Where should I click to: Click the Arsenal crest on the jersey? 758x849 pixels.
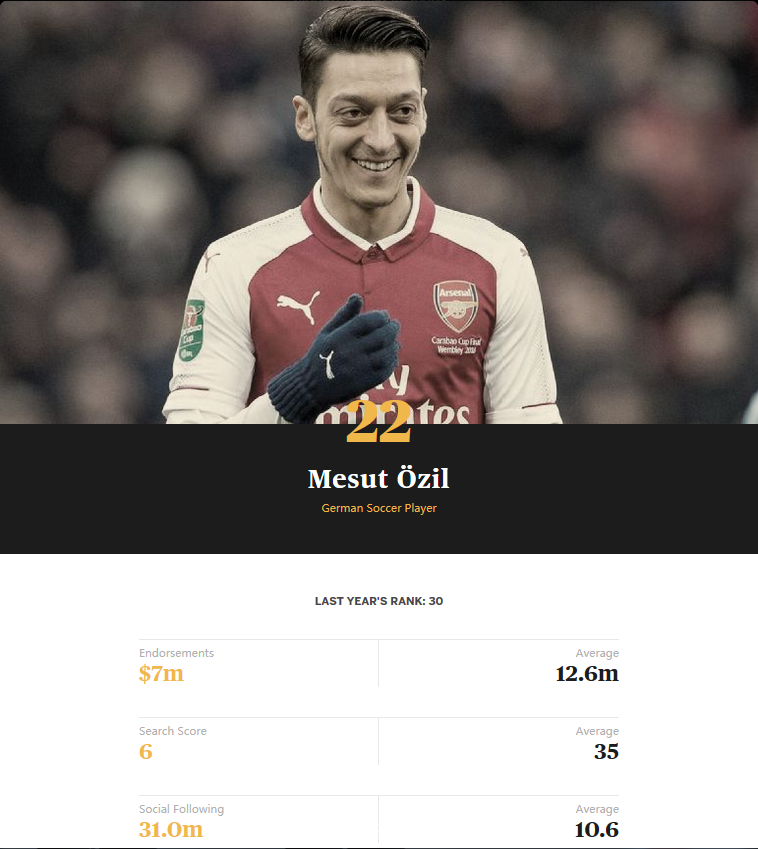[456, 306]
